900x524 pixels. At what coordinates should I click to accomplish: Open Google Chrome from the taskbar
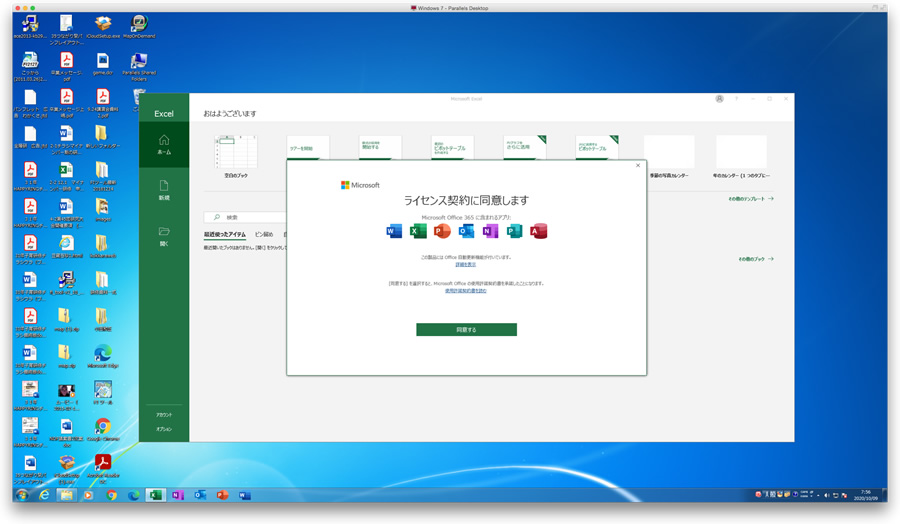(x=111, y=495)
